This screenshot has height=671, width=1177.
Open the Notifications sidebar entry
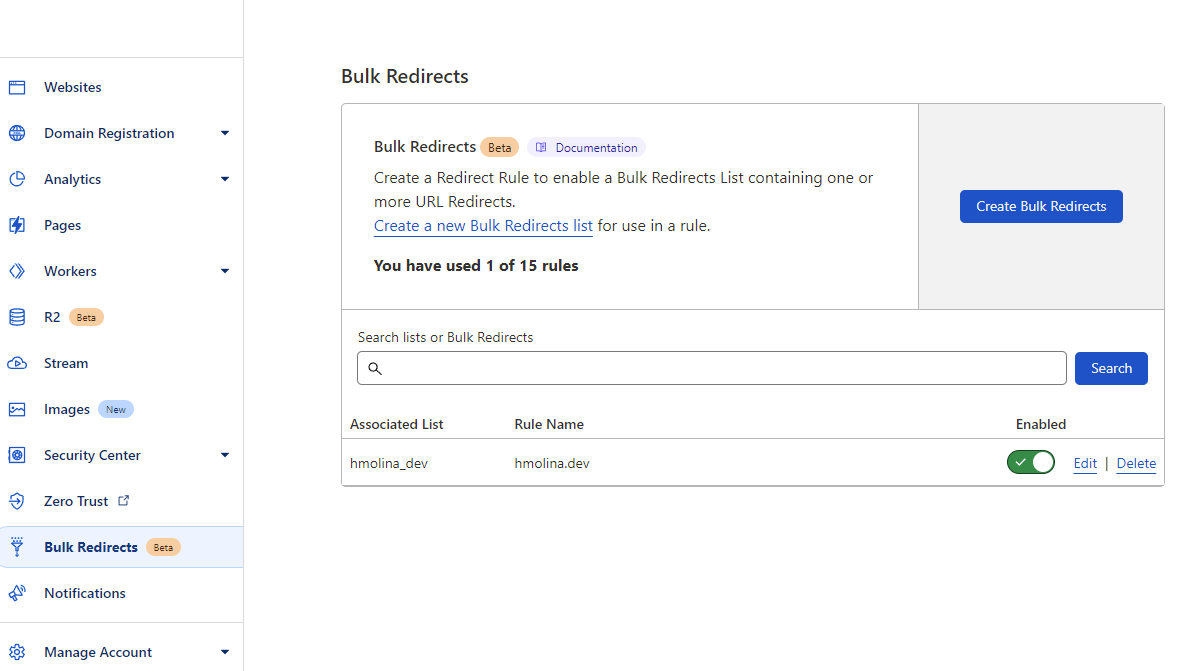pos(84,593)
